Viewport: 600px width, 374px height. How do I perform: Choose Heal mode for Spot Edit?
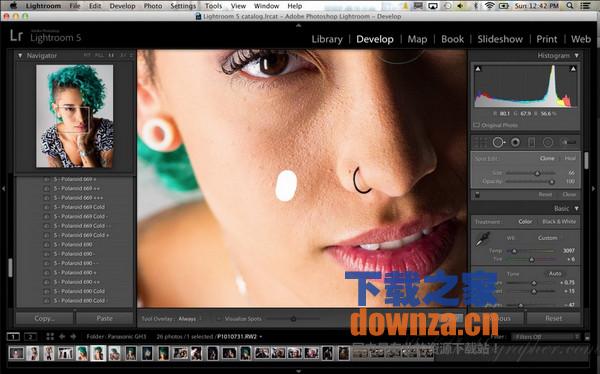click(570, 158)
